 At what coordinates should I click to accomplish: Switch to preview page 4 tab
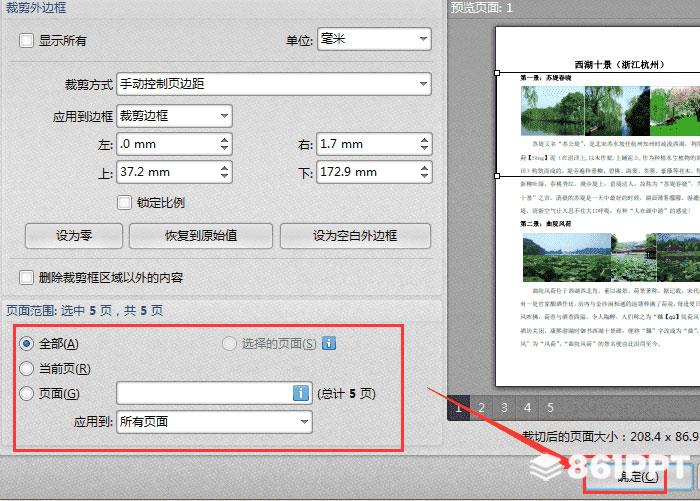click(527, 408)
